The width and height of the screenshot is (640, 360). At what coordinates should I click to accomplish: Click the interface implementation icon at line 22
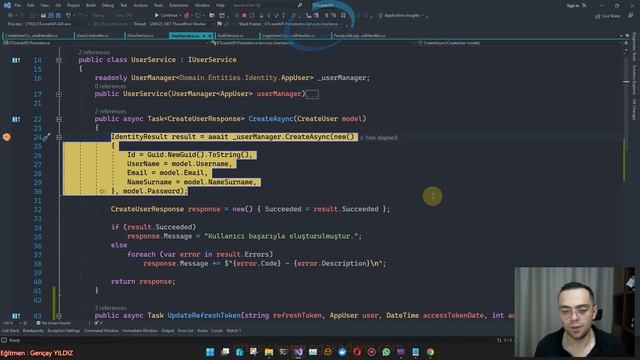16,119
